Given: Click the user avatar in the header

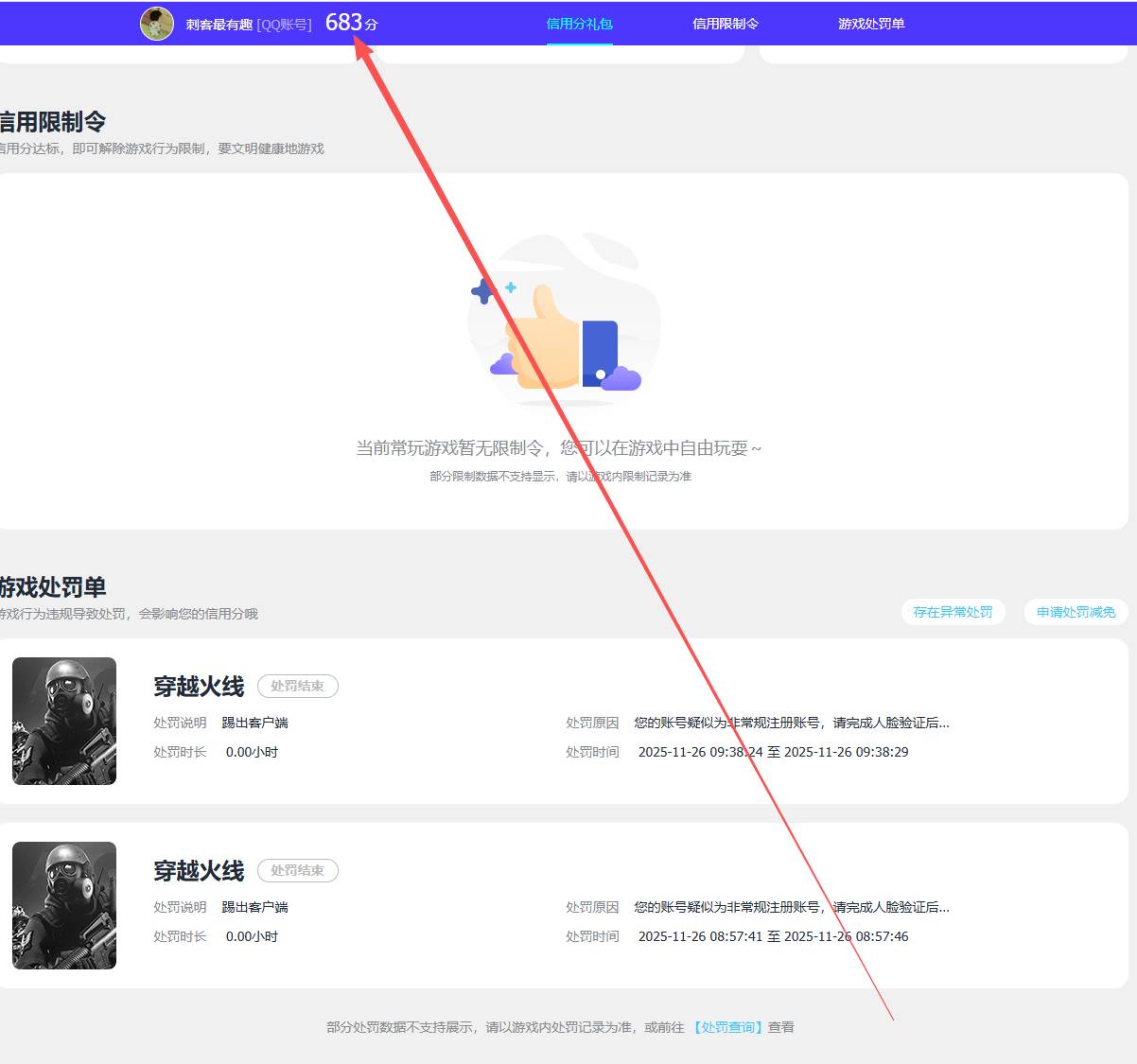Looking at the screenshot, I should click(157, 24).
